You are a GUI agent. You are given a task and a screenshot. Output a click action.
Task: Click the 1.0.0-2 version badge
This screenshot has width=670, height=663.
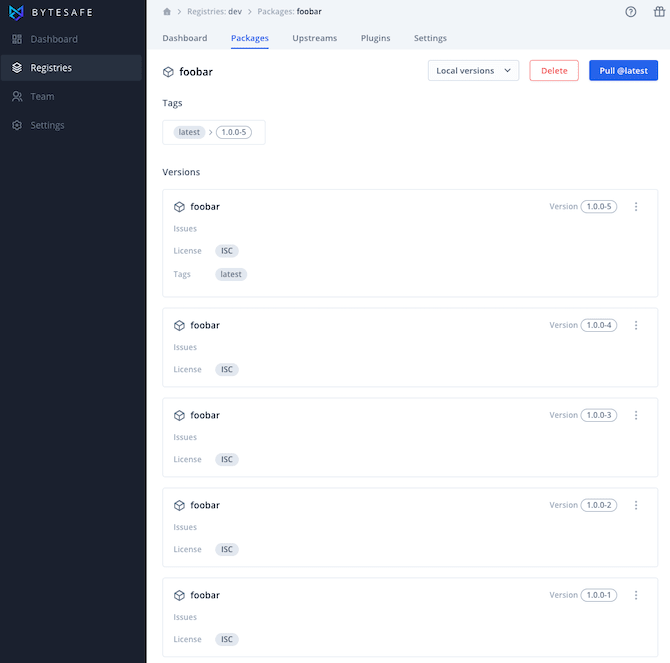pos(599,505)
